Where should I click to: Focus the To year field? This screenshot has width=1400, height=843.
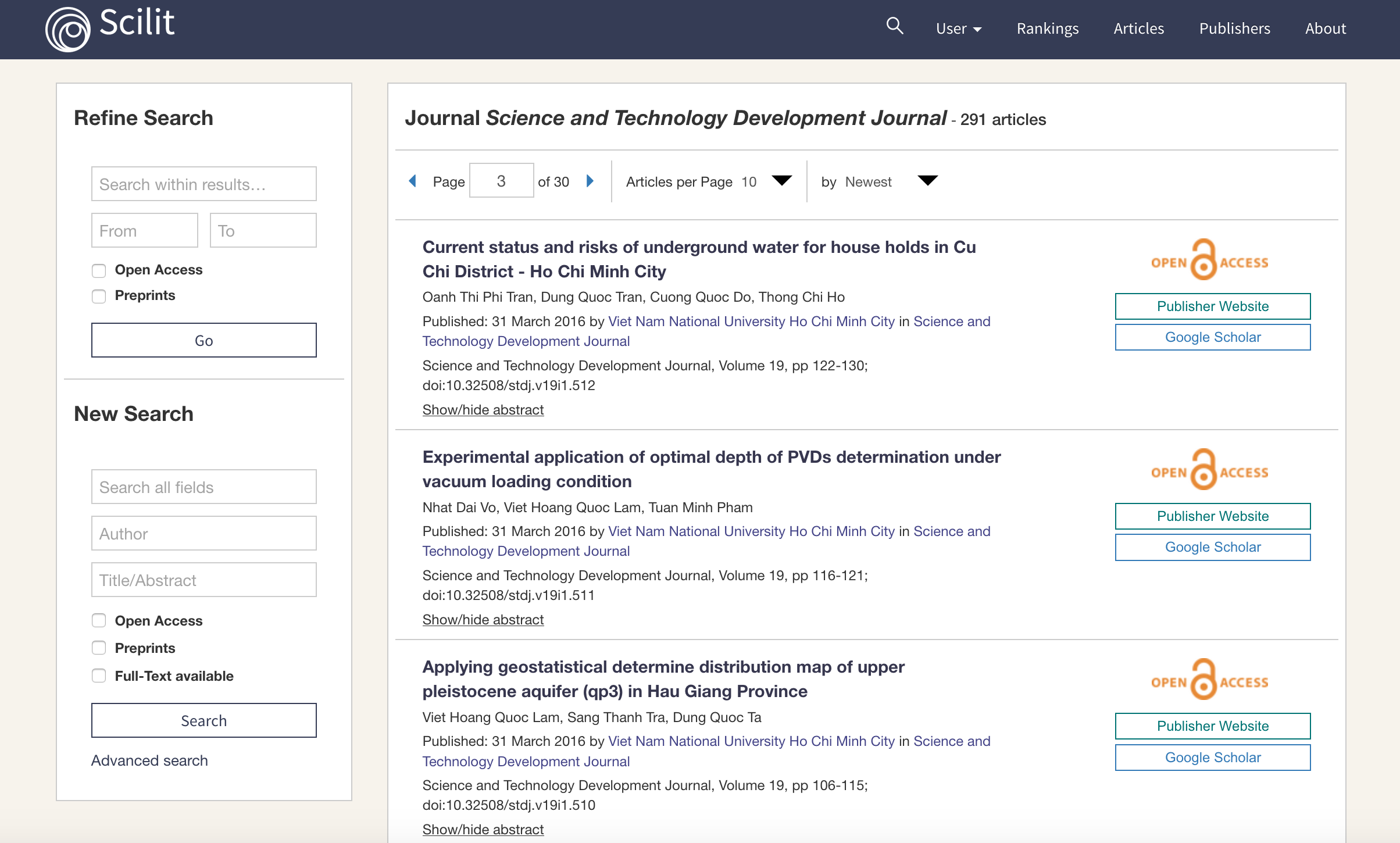(x=263, y=230)
